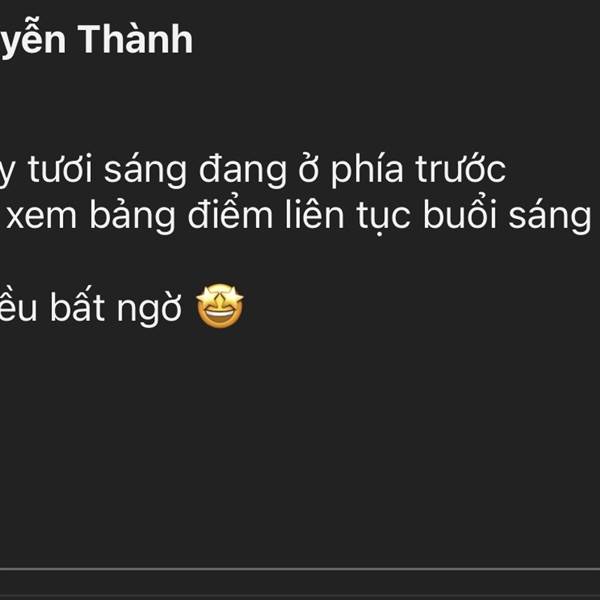600x600 pixels.
Task: Click the word 'sáng' in the first line
Action: click(x=145, y=171)
